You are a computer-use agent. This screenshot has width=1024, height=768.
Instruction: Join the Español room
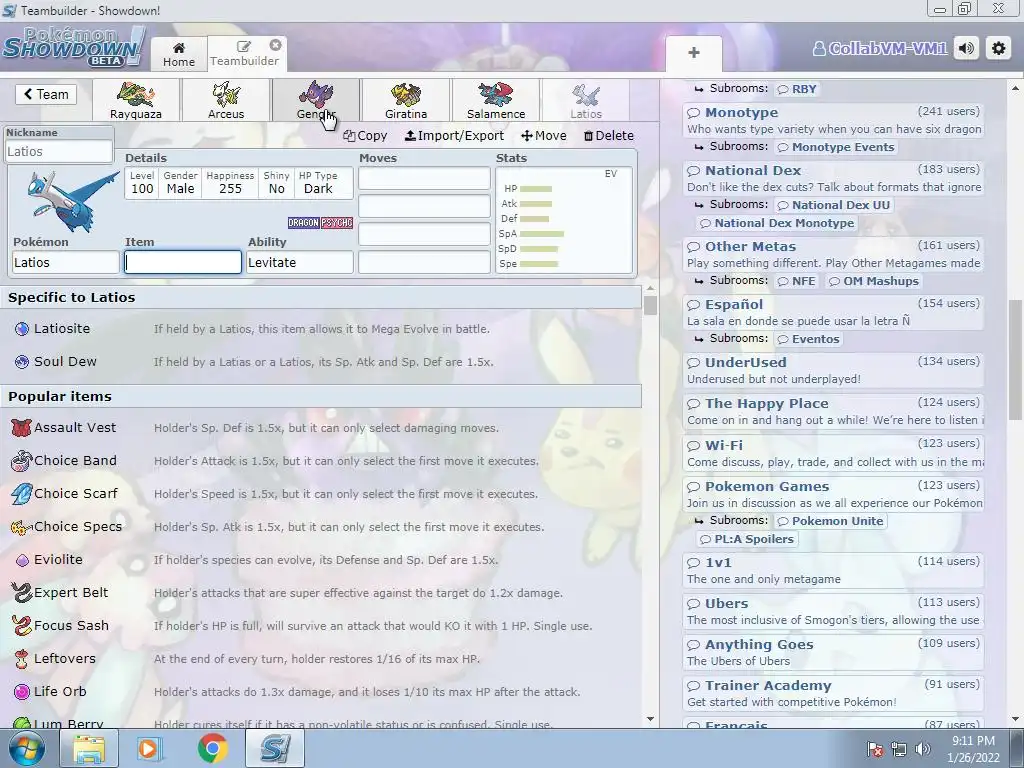coord(833,312)
